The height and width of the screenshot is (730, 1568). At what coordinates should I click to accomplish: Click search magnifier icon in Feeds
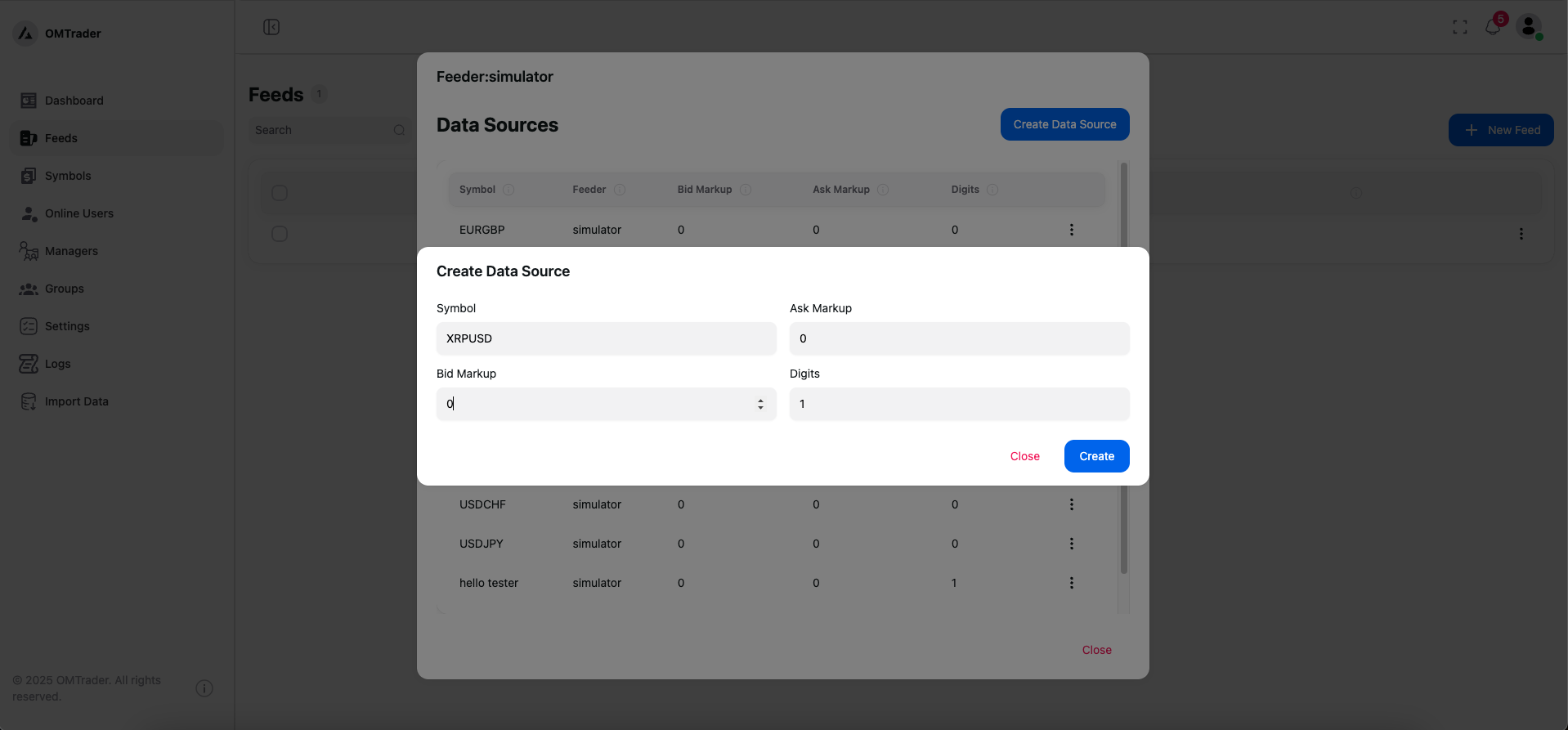399,130
